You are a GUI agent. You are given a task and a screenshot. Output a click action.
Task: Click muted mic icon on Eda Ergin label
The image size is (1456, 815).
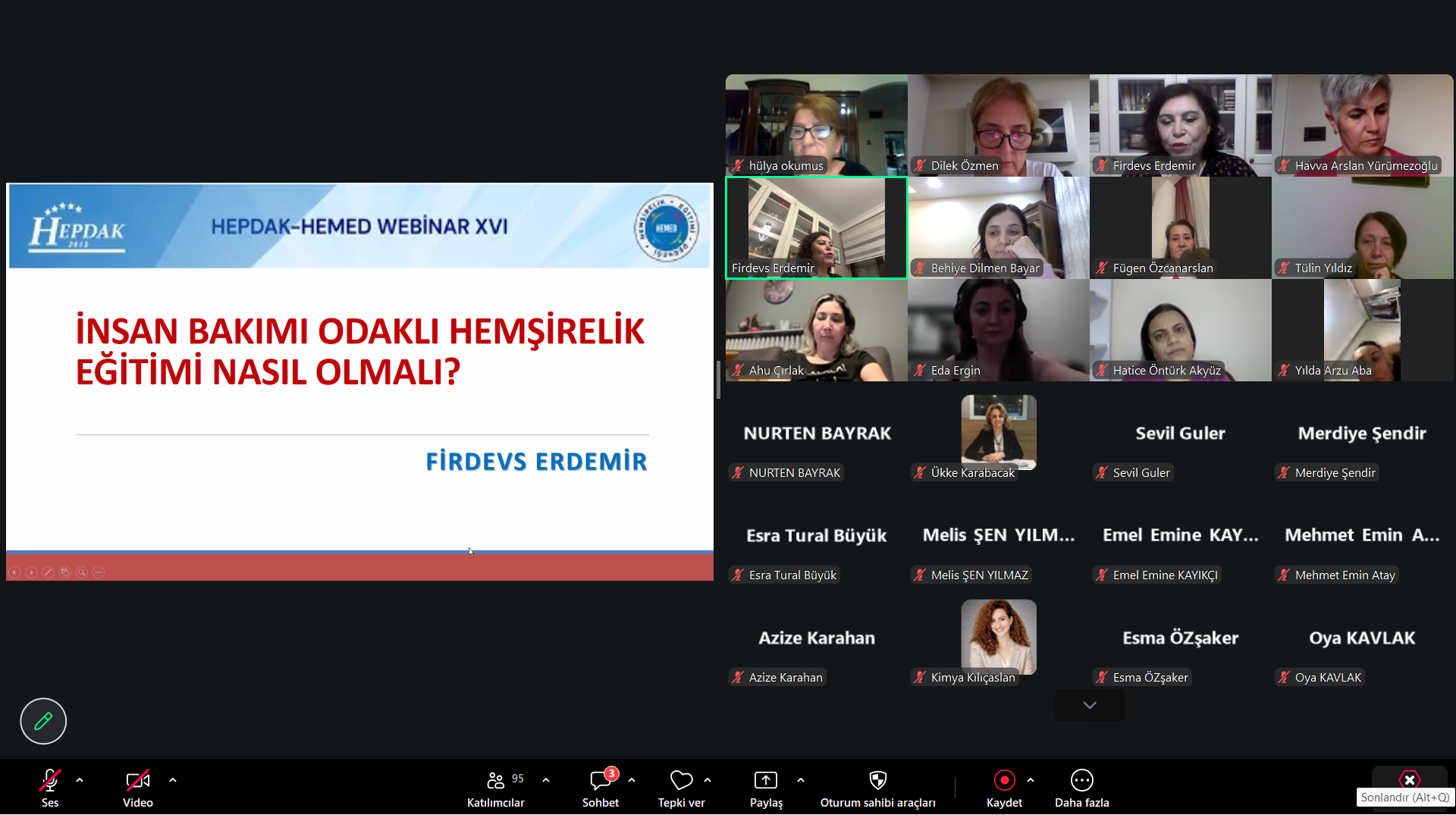coord(921,370)
